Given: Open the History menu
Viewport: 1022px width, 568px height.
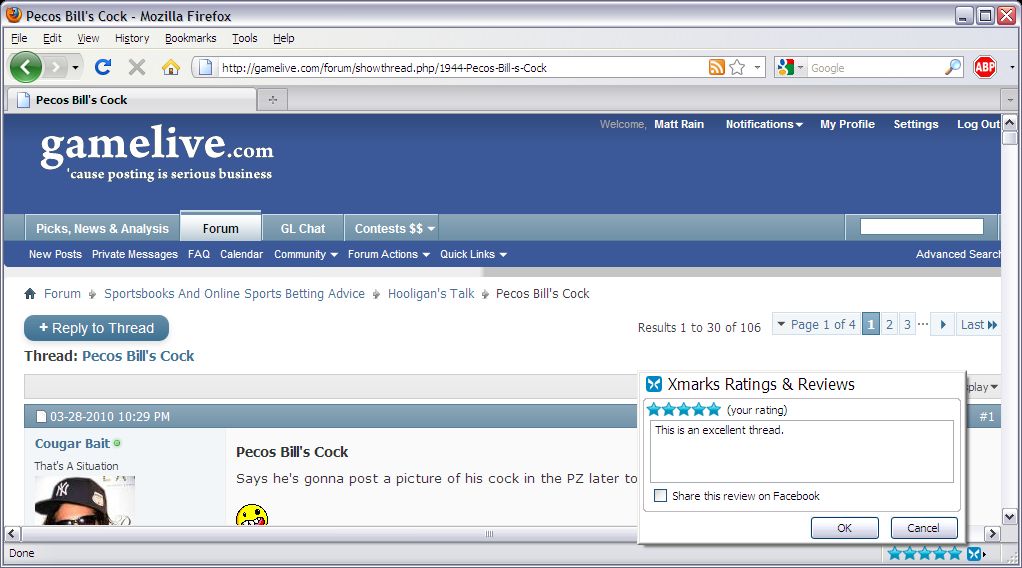Looking at the screenshot, I should coord(132,38).
